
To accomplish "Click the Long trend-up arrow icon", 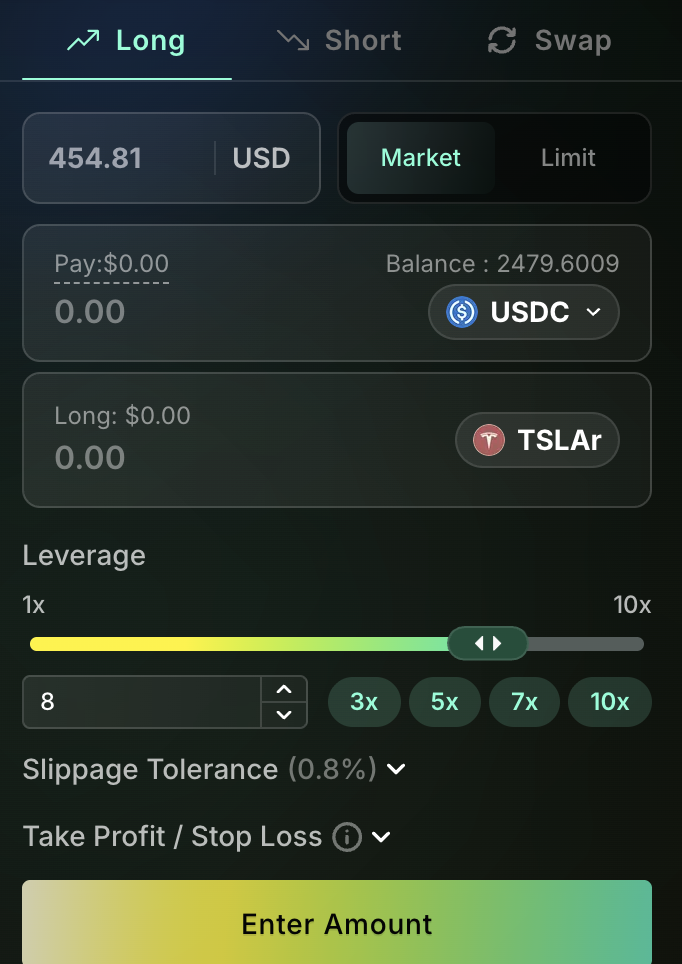I will click(x=83, y=41).
